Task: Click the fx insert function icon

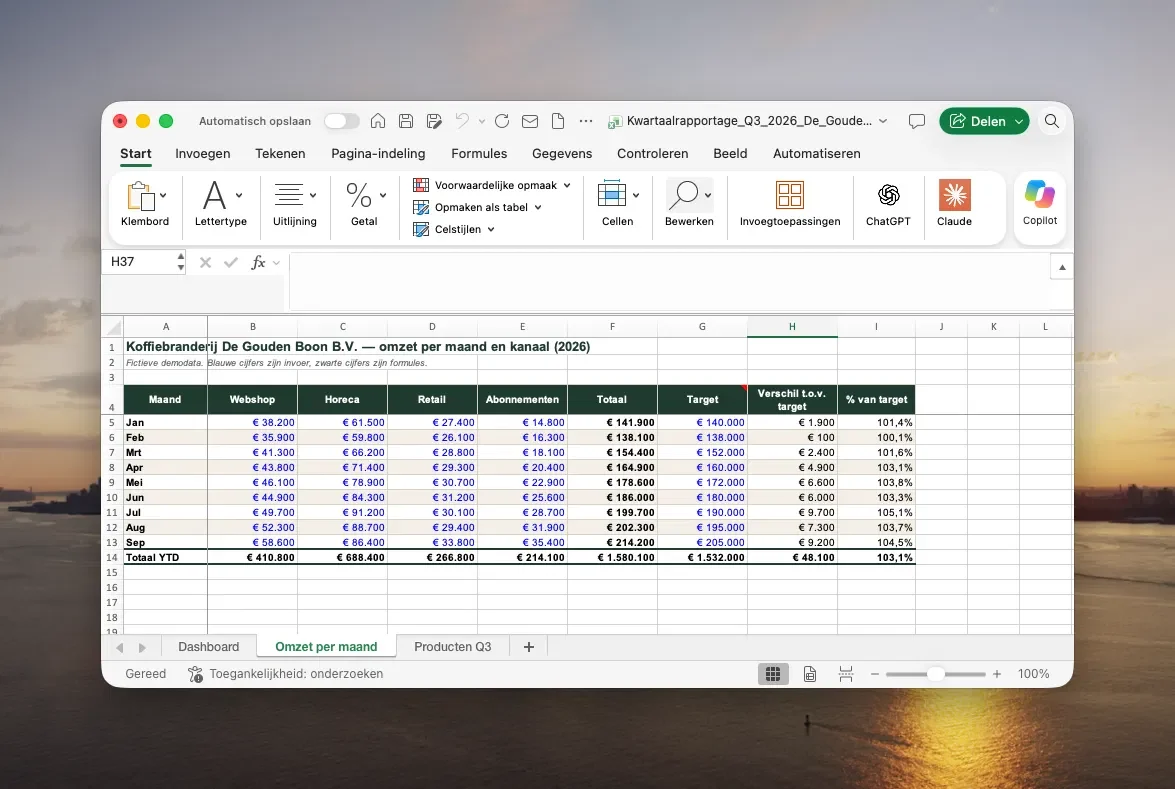Action: pos(258,262)
